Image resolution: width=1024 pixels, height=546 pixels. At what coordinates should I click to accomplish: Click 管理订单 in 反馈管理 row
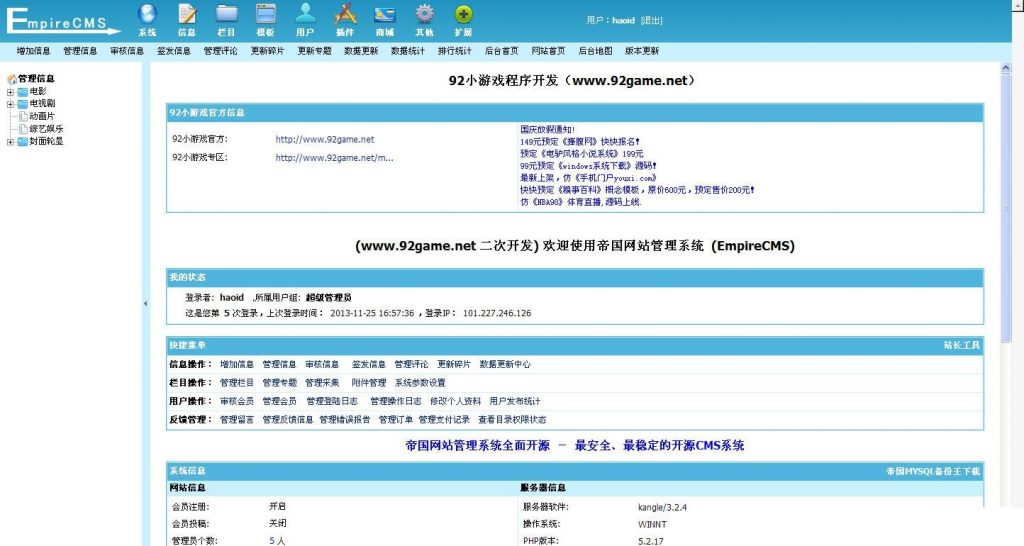[396, 420]
